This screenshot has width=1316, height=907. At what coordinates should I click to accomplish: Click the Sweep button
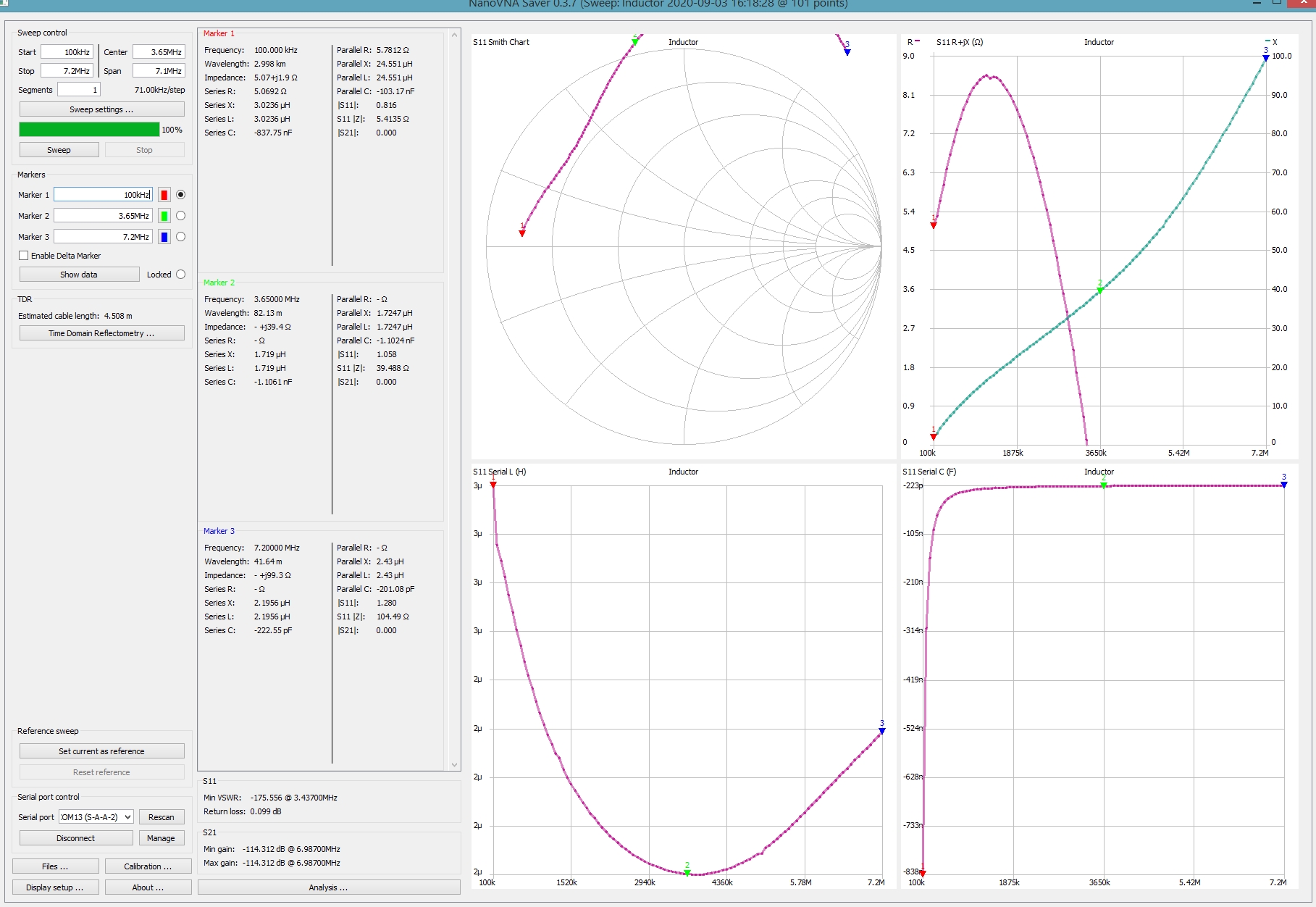(x=59, y=150)
